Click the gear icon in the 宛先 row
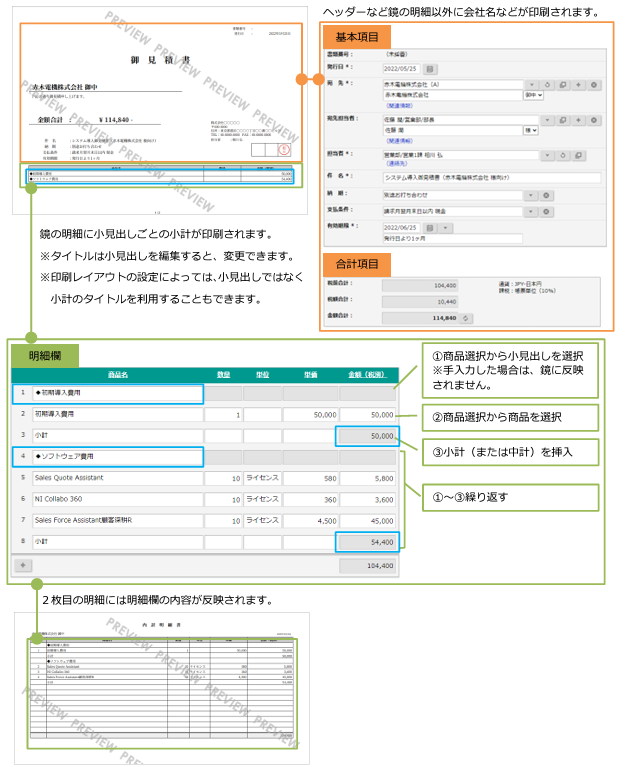640x767 pixels. pos(594,85)
